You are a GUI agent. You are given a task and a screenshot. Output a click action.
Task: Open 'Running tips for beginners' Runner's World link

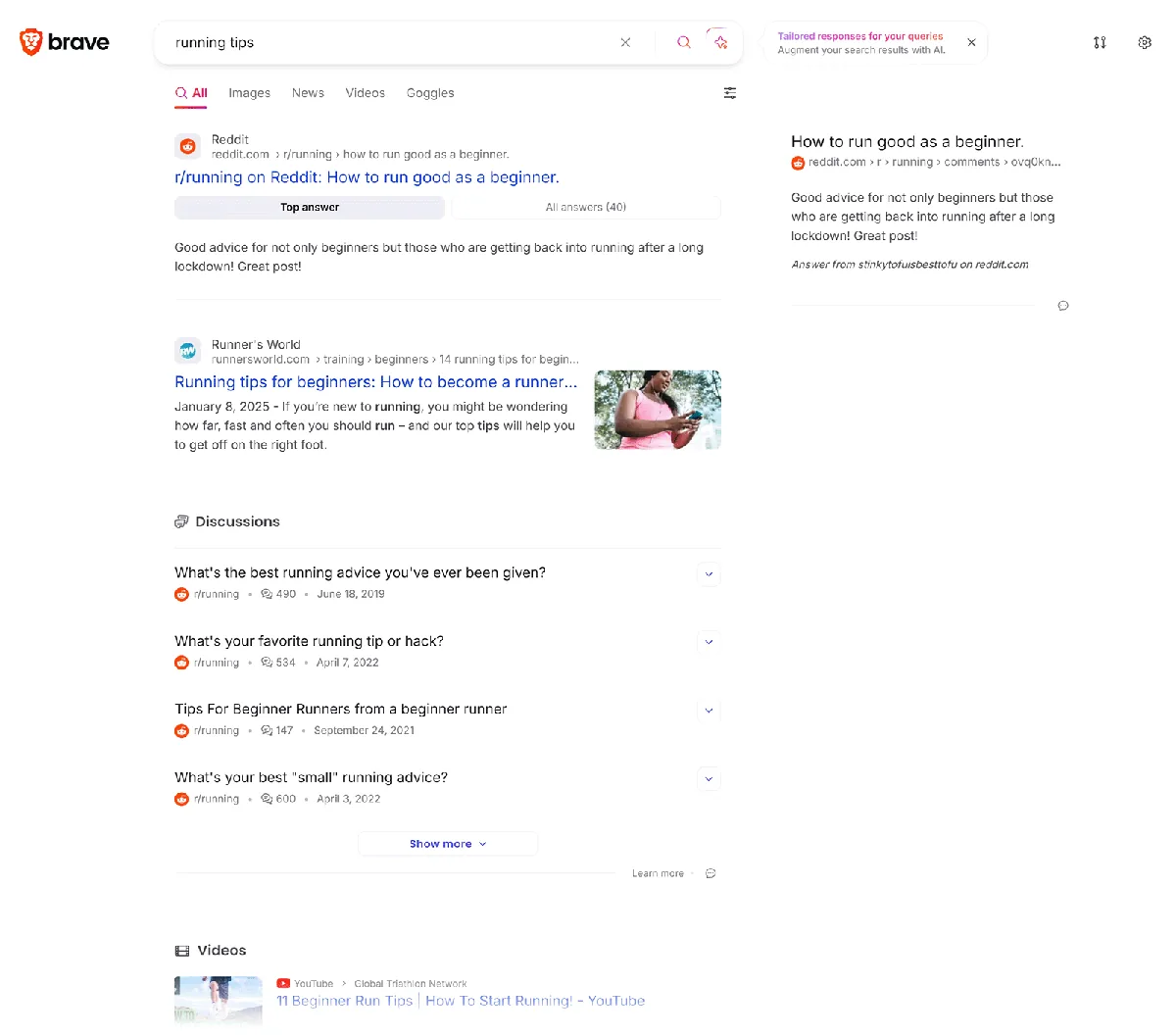376,382
